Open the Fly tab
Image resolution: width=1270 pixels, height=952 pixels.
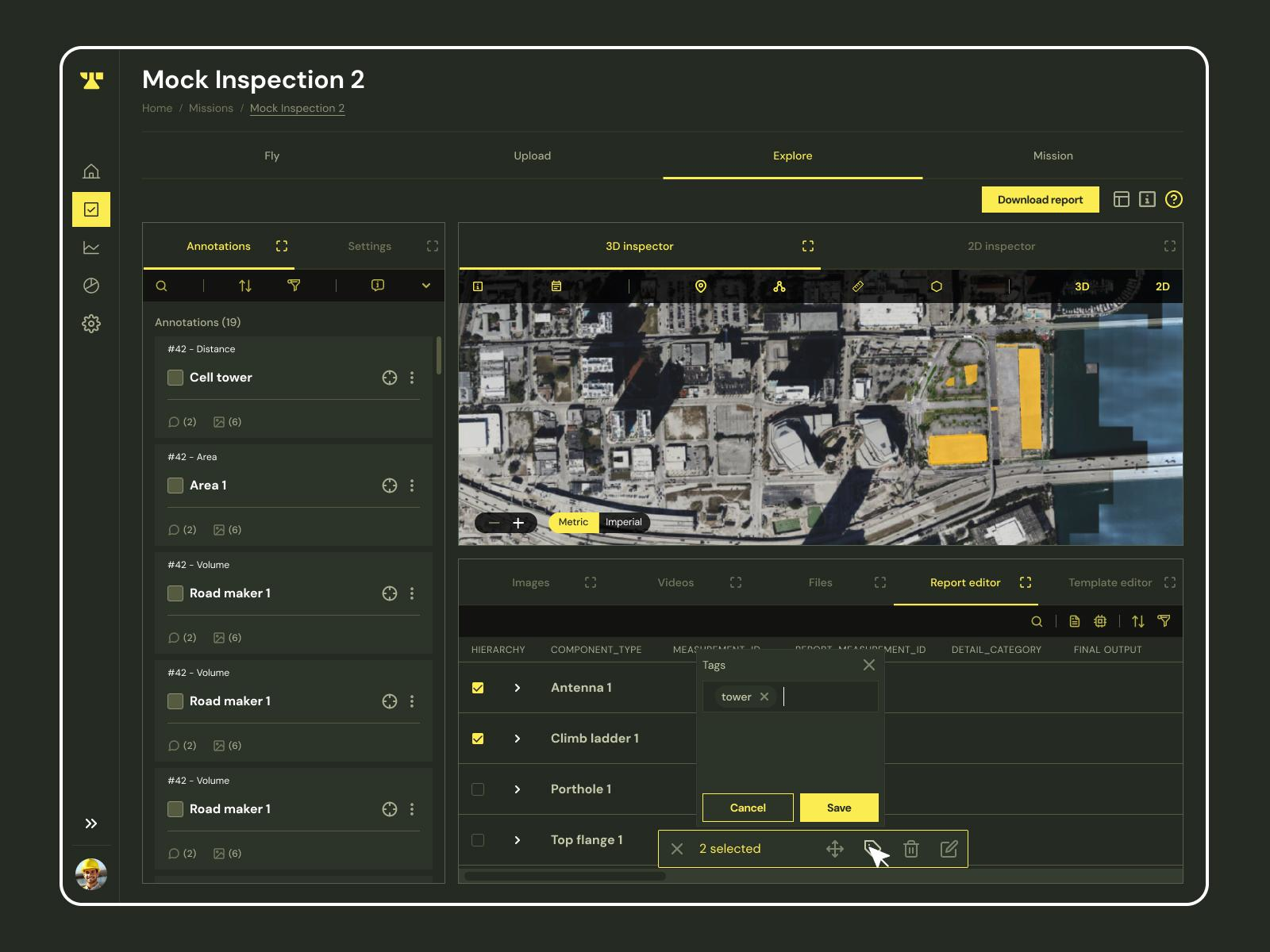point(272,155)
